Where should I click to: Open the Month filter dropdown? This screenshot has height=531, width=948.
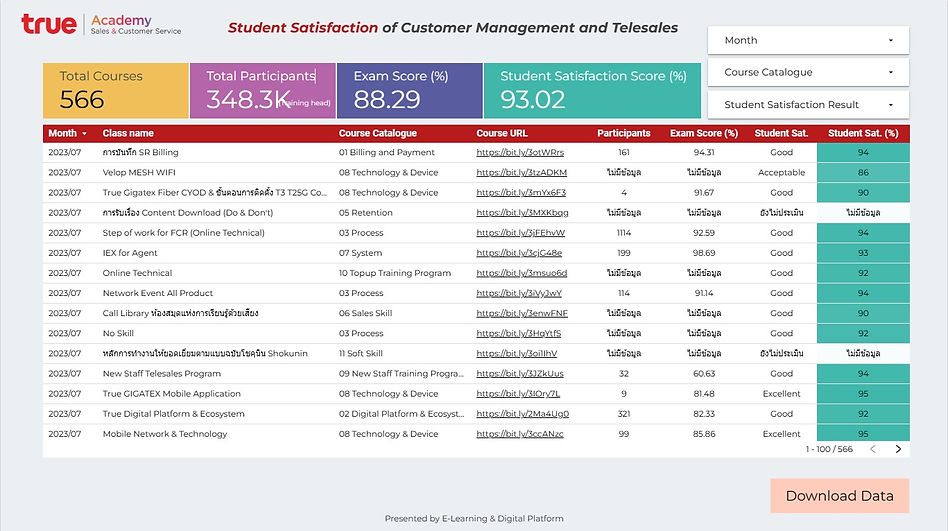[808, 41]
